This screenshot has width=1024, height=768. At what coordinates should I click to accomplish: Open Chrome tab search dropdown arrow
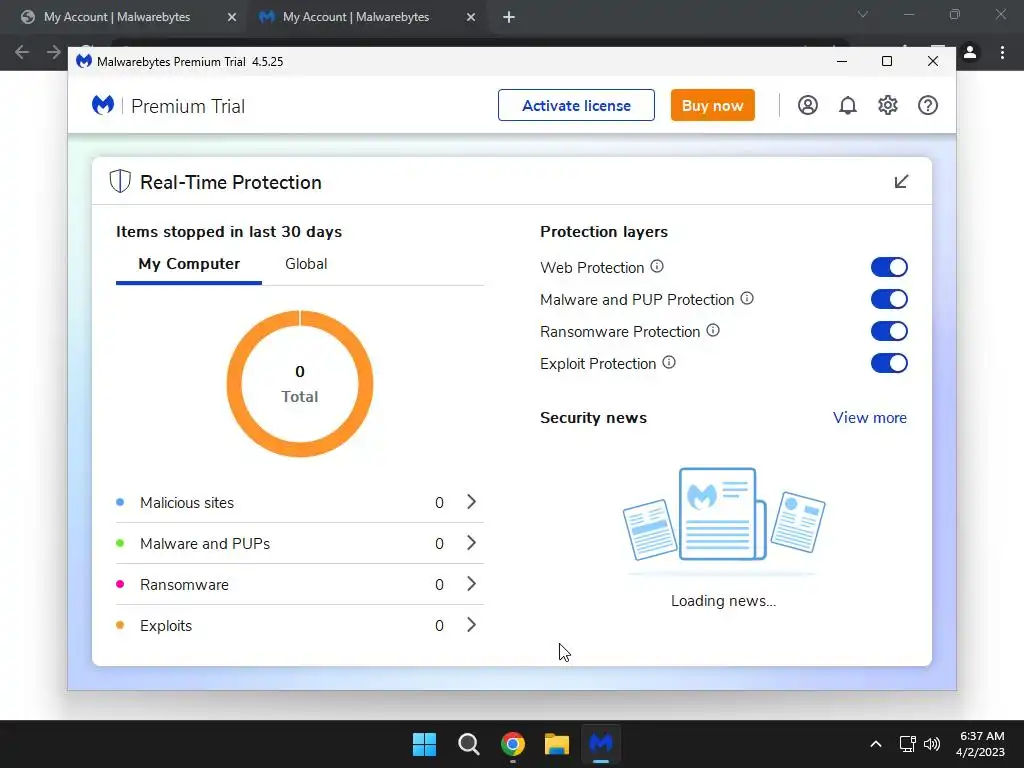(863, 14)
